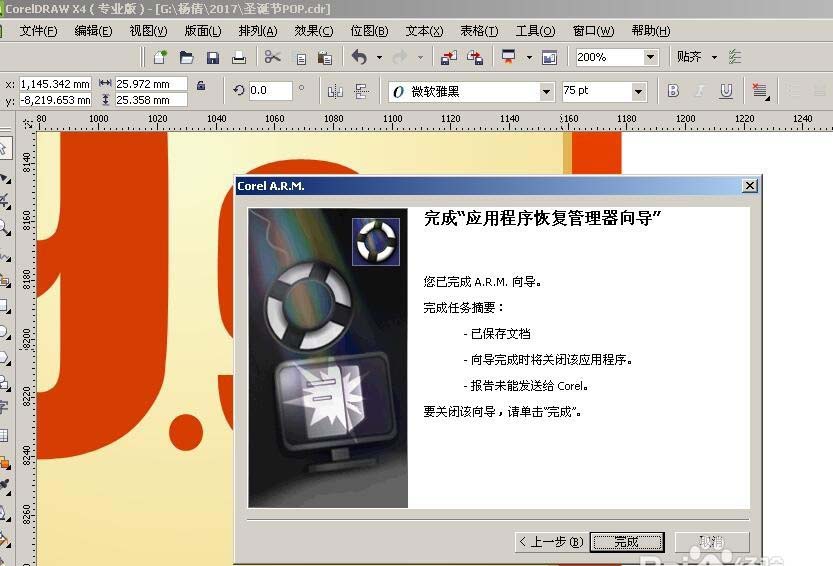This screenshot has width=833, height=566.
Task: Open the 表格(T) menu
Action: tap(479, 31)
